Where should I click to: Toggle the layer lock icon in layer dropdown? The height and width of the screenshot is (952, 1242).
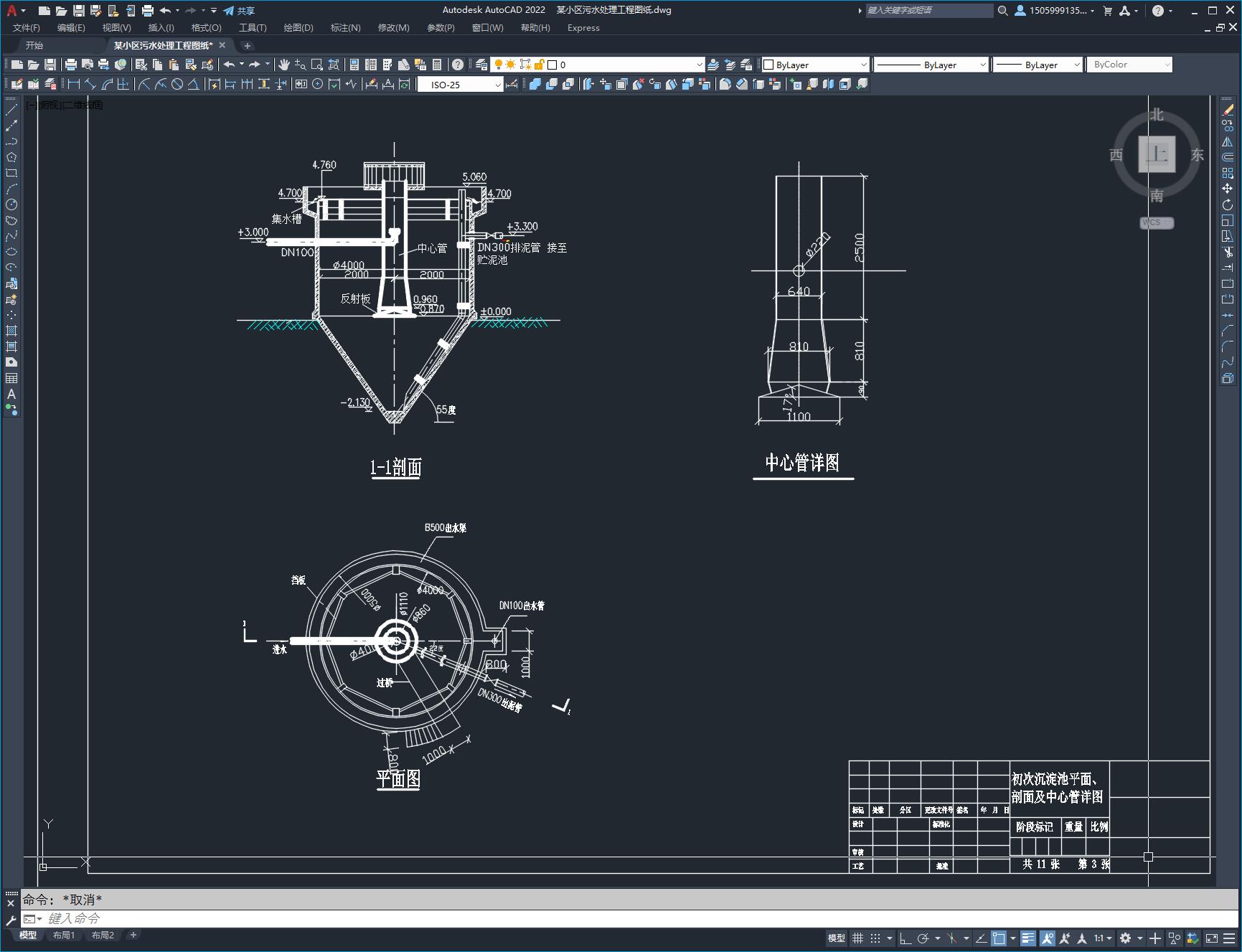(539, 65)
